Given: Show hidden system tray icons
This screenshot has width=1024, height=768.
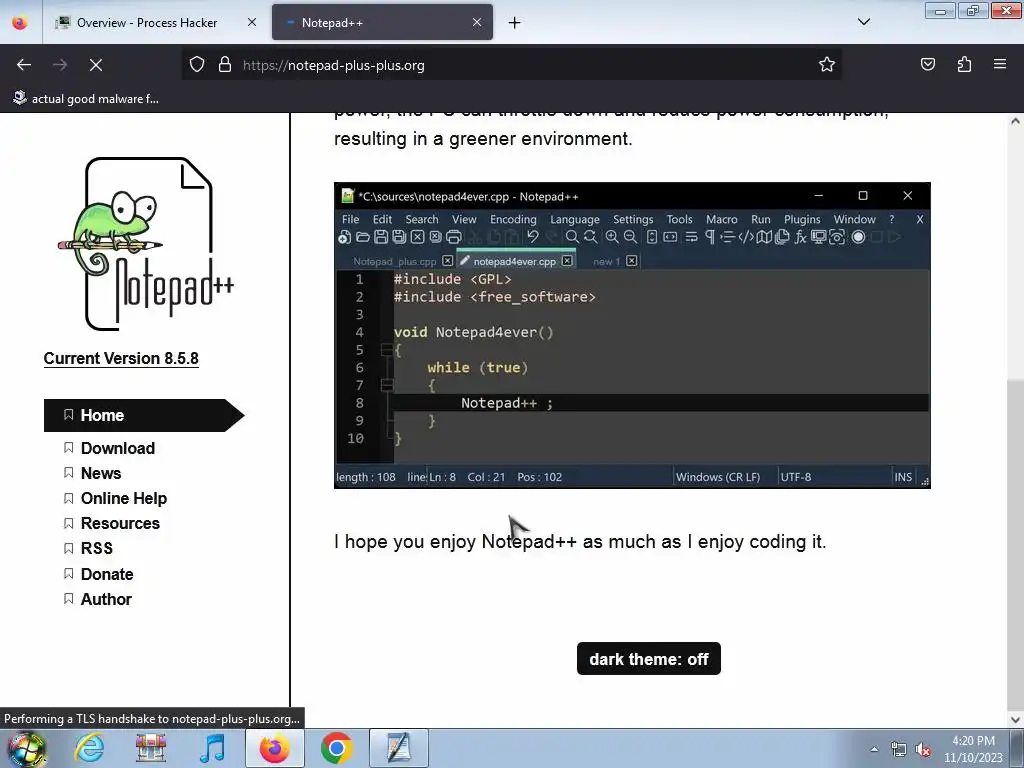Looking at the screenshot, I should [x=874, y=749].
